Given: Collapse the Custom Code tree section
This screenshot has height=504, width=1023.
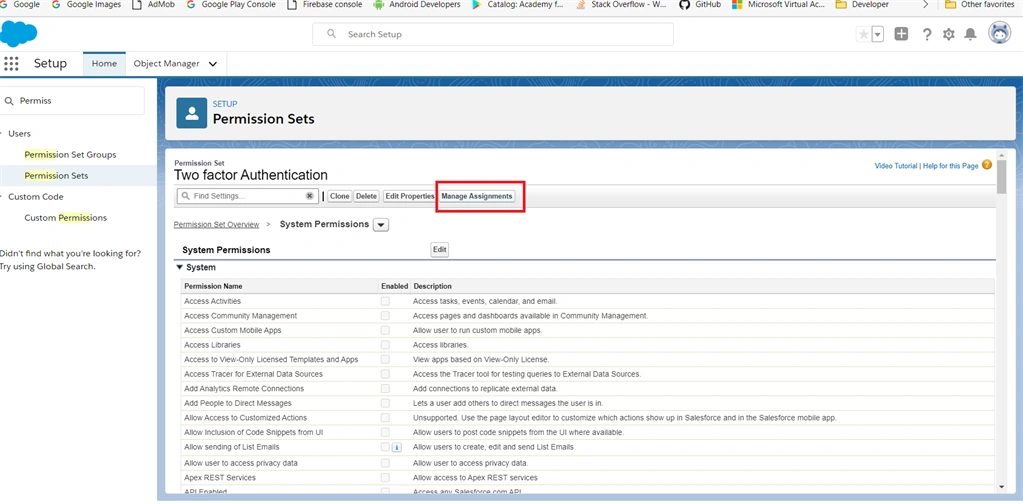Looking at the screenshot, I should pos(2,197).
